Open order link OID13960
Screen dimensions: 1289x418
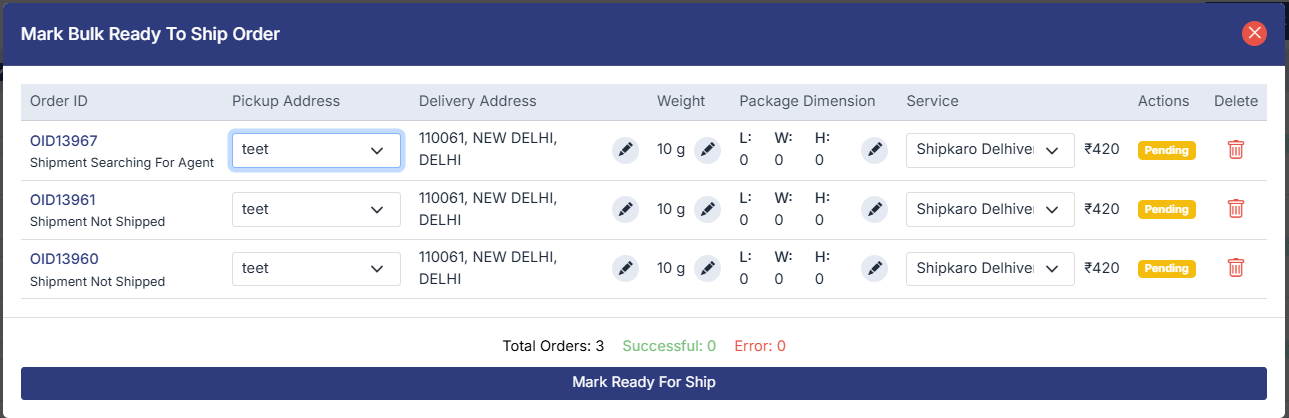[64, 259]
